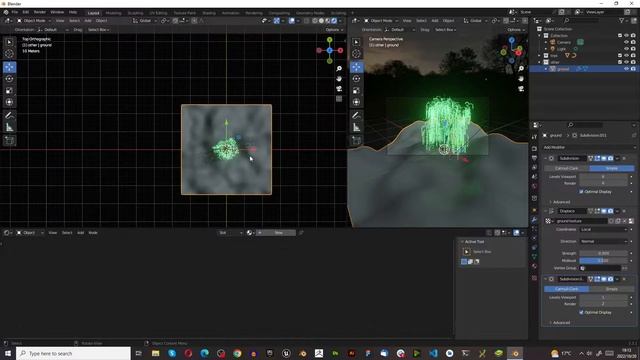This screenshot has height=360, width=640.
Task: Click the Windows Start button
Action: click(8, 353)
